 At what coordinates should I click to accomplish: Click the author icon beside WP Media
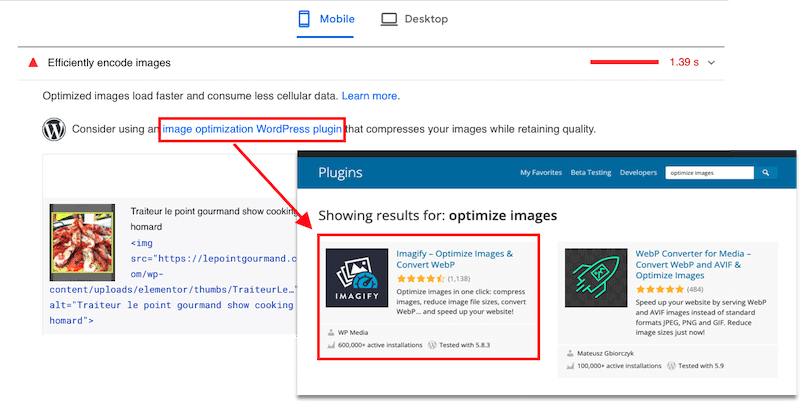[332, 333]
